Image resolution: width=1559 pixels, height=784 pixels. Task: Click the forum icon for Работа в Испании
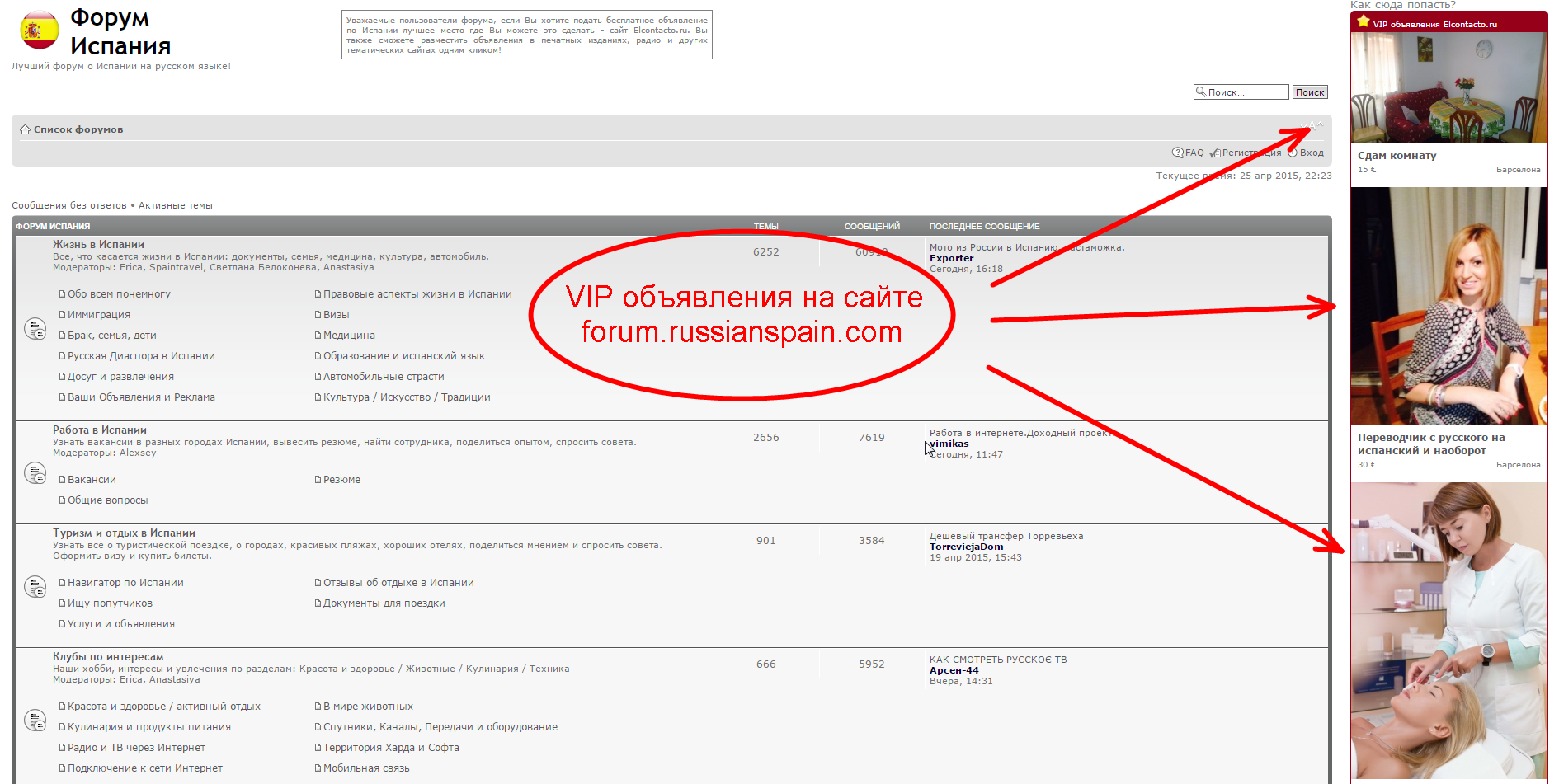click(35, 473)
